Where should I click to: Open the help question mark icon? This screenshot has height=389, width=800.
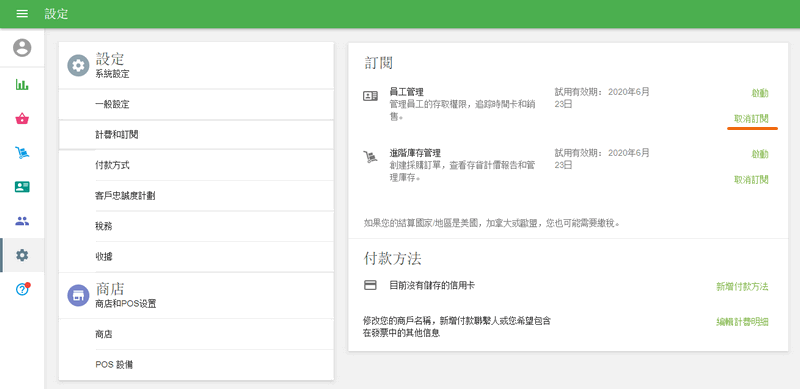pos(22,289)
